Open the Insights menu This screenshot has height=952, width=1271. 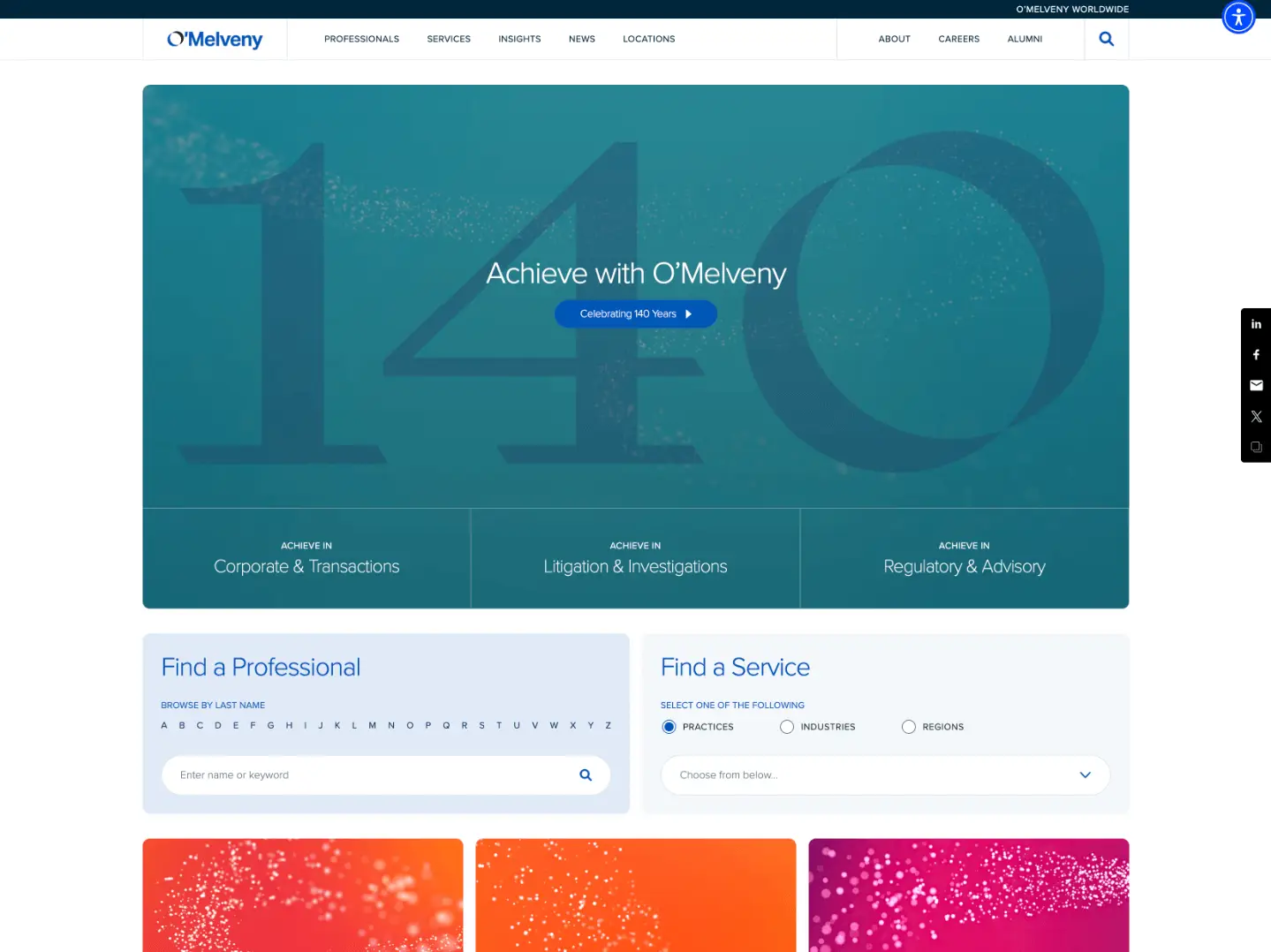point(519,39)
